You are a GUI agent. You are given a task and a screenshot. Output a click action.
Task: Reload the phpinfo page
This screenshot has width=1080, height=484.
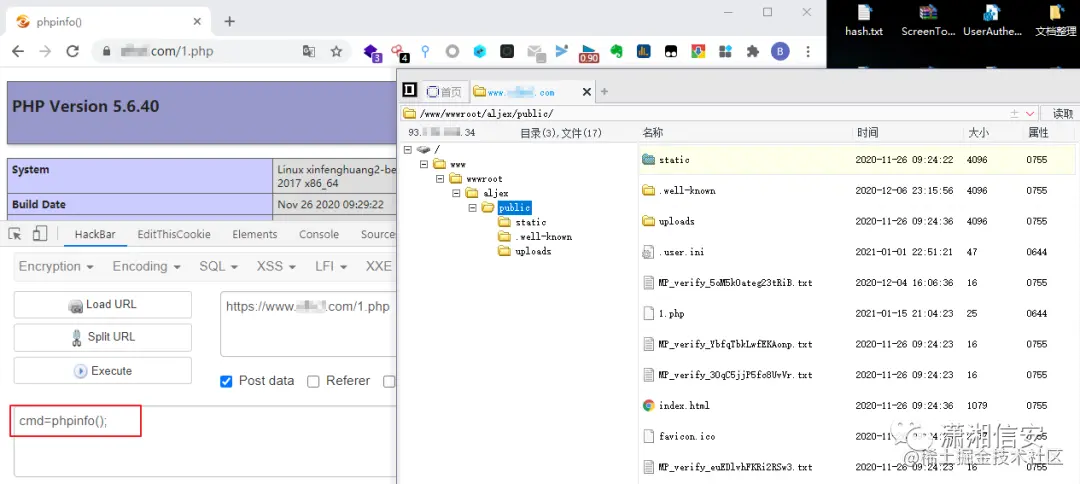(x=72, y=52)
